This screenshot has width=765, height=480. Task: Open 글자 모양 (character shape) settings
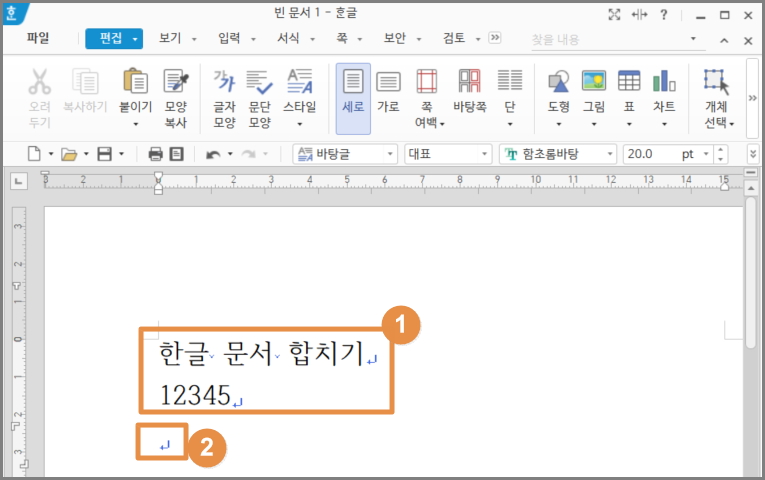224,98
